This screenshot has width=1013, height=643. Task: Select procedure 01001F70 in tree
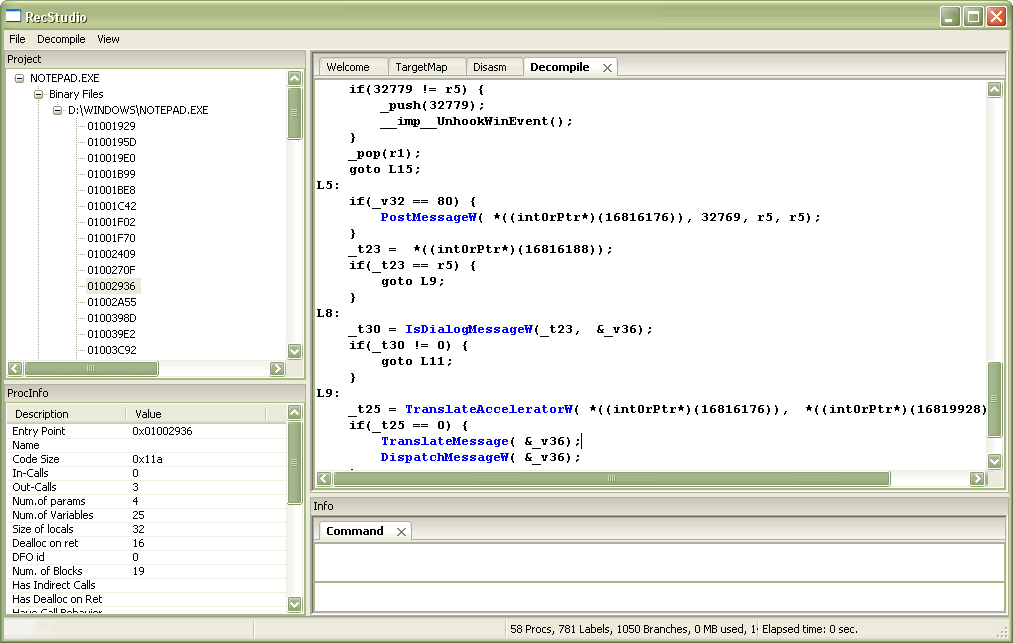click(111, 238)
